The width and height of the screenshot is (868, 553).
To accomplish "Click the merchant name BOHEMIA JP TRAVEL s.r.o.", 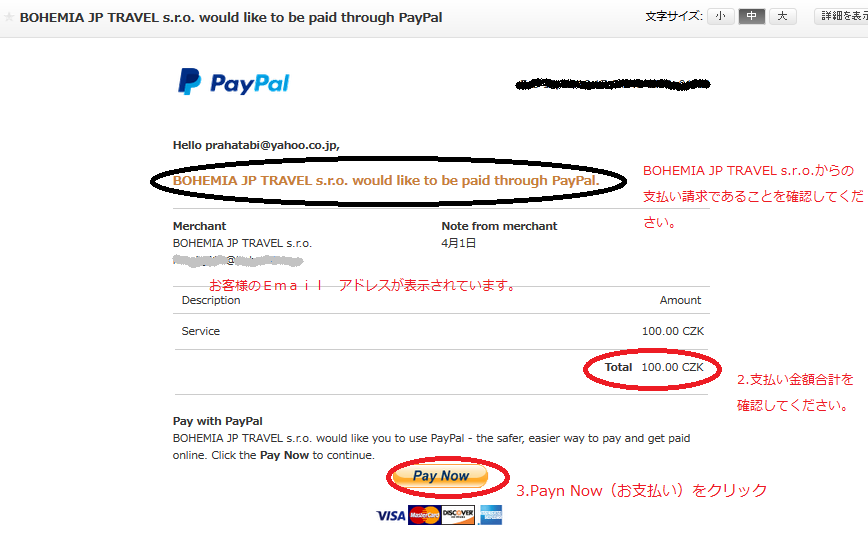I will 242,243.
